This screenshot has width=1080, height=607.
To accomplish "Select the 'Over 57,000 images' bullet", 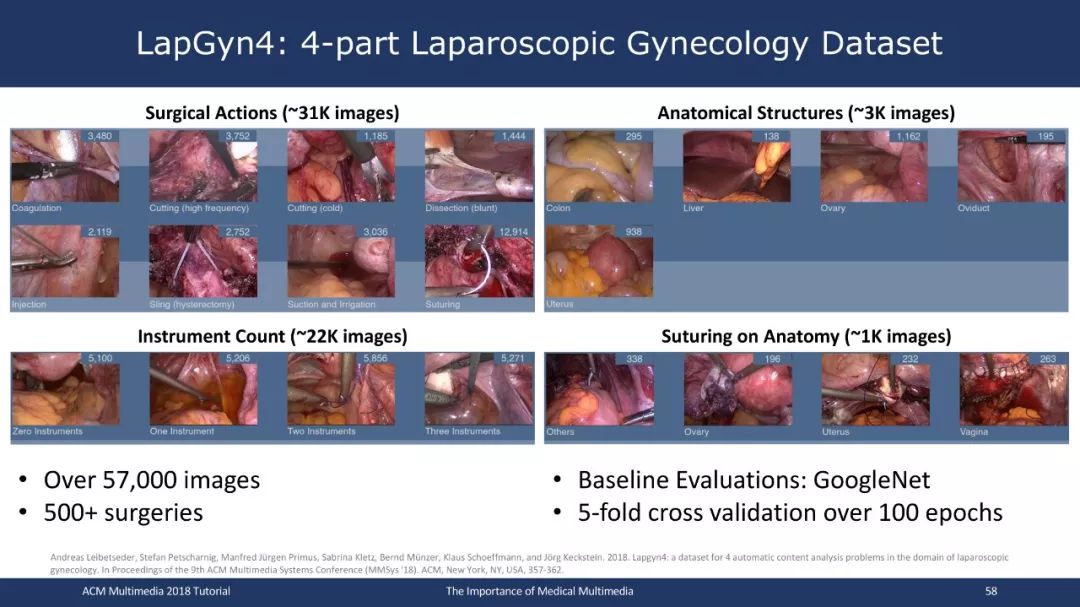I will pos(152,480).
